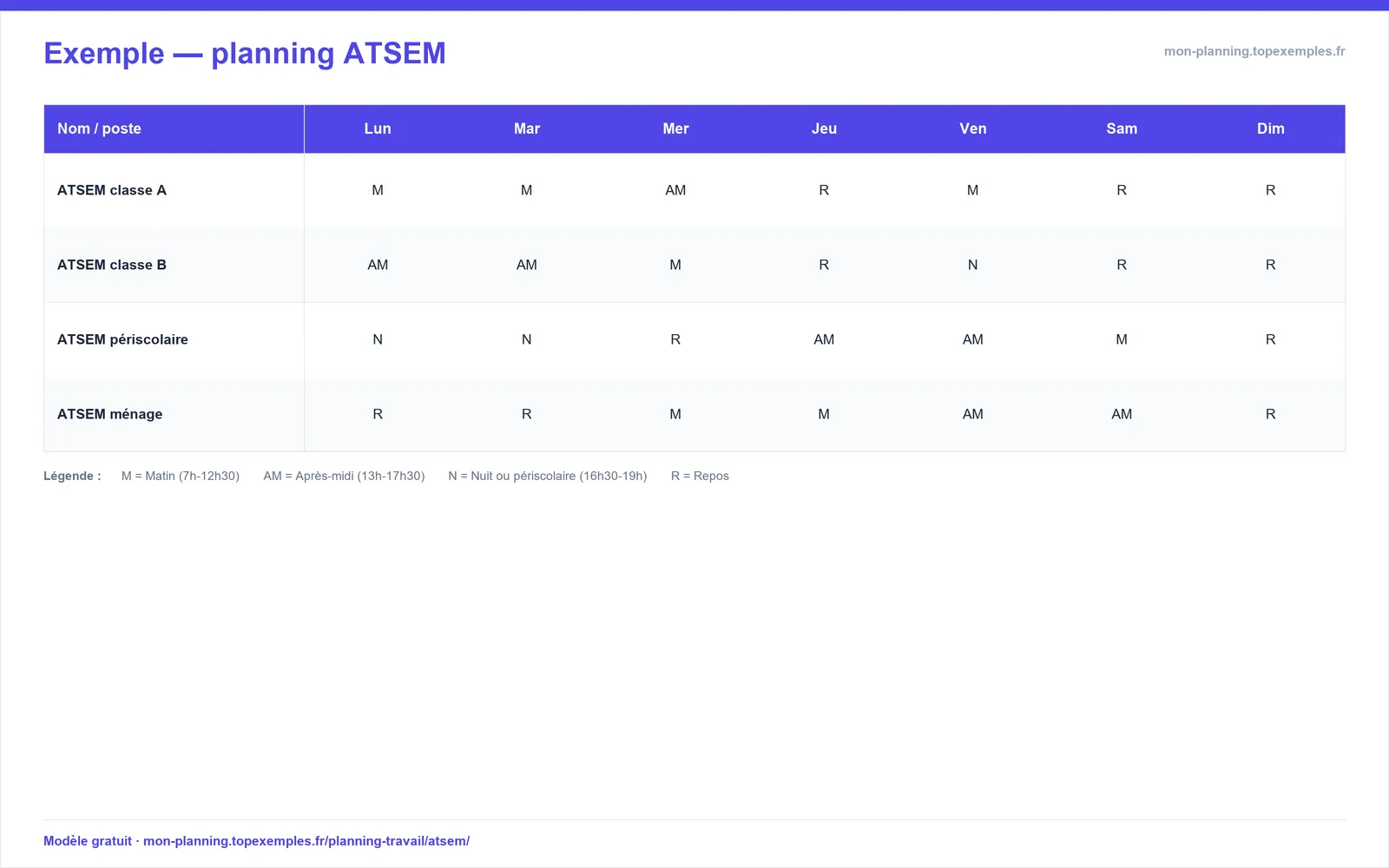The width and height of the screenshot is (1389, 868).
Task: Select ATSEM ménage Saturday AM cell
Action: click(x=1122, y=414)
